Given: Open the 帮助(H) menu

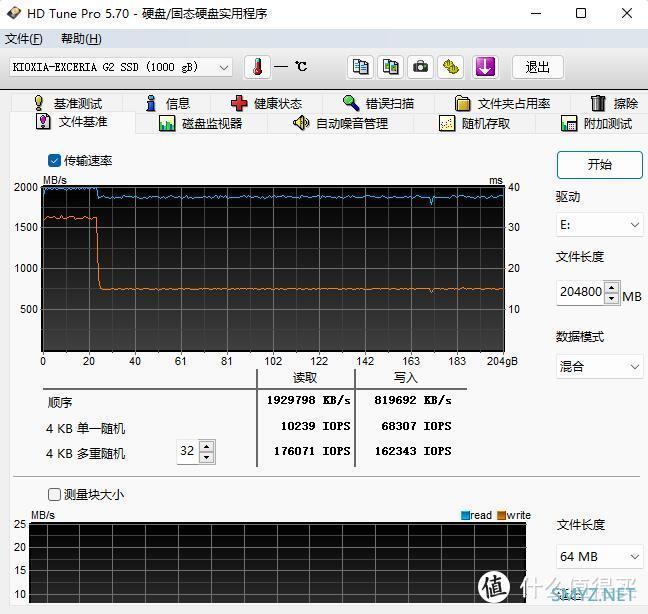Looking at the screenshot, I should (x=81, y=39).
